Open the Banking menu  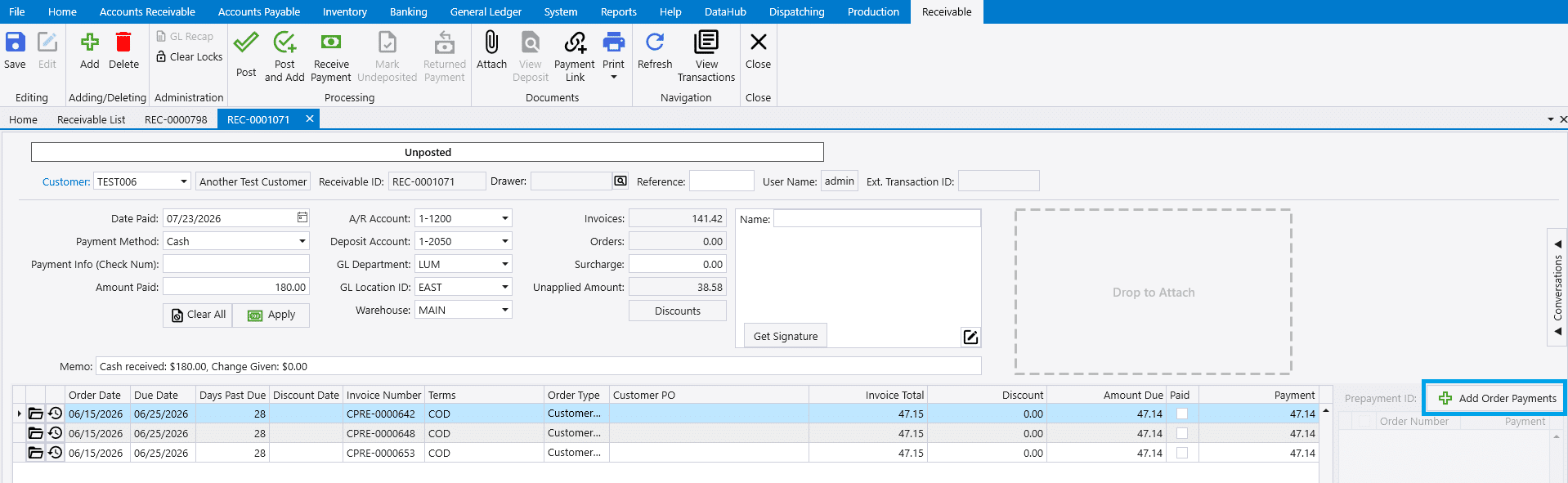click(409, 11)
